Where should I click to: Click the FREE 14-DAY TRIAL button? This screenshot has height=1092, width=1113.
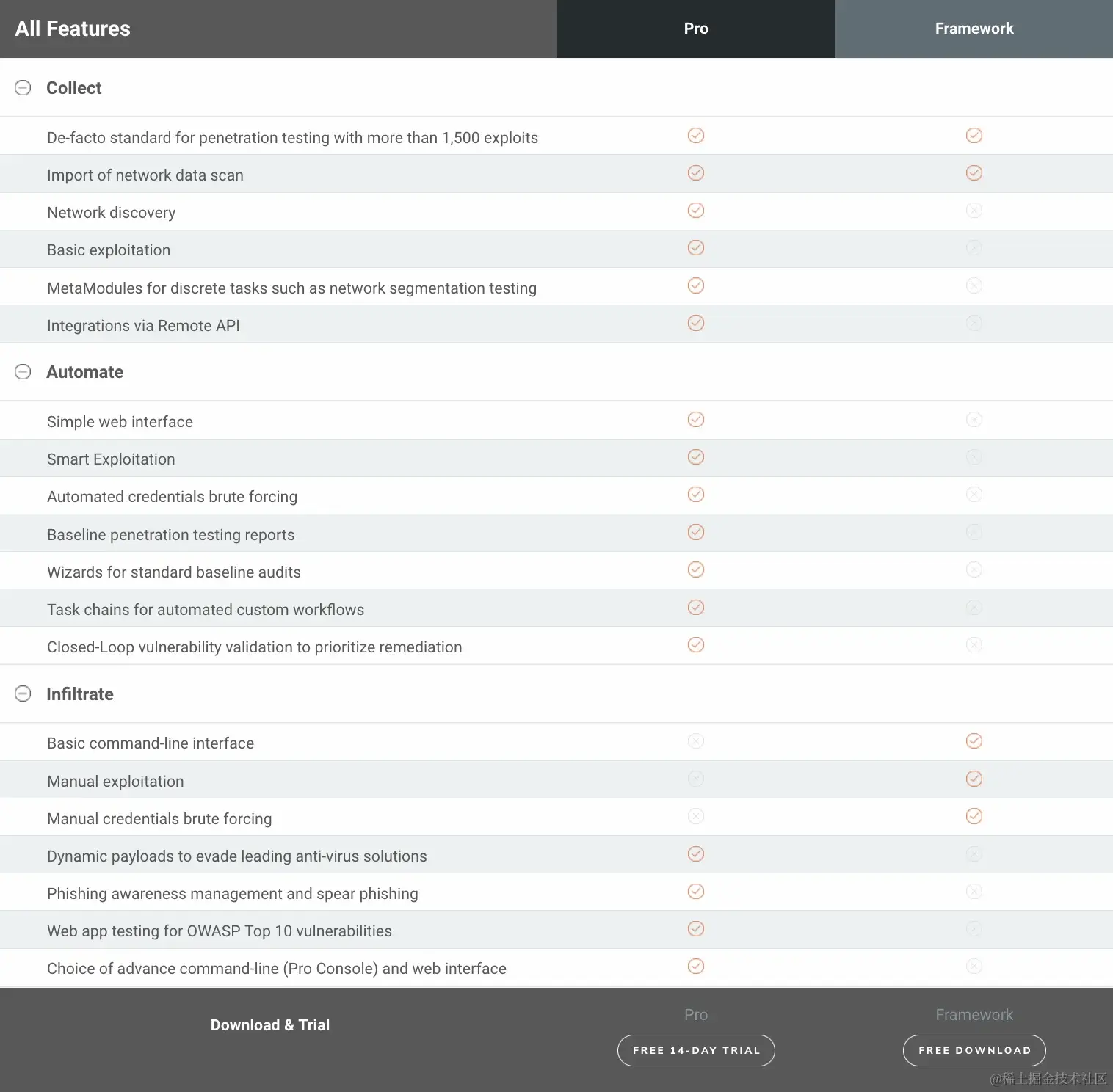(x=695, y=1050)
